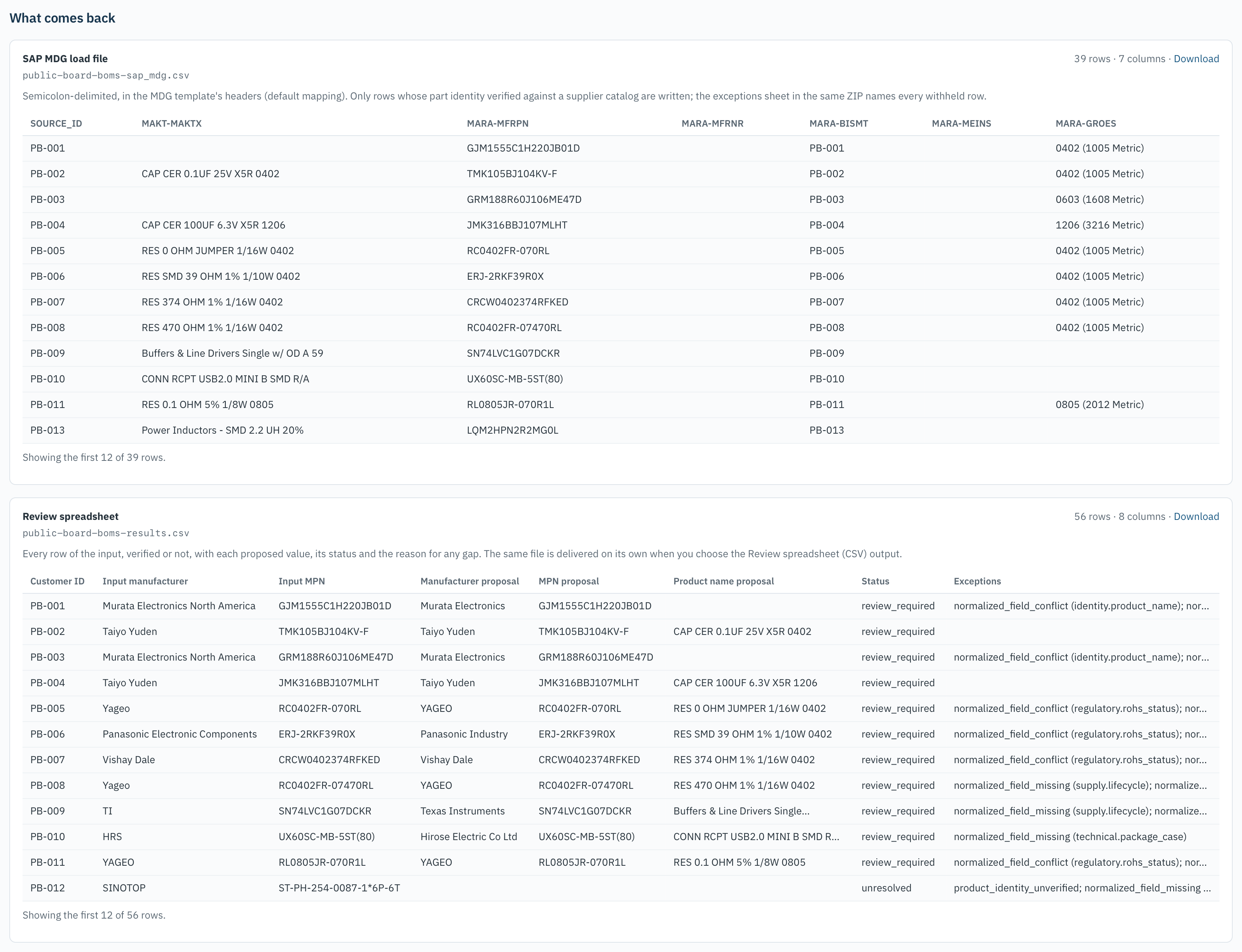Download the SAP MDG load file
The height and width of the screenshot is (952, 1242).
[x=1195, y=59]
